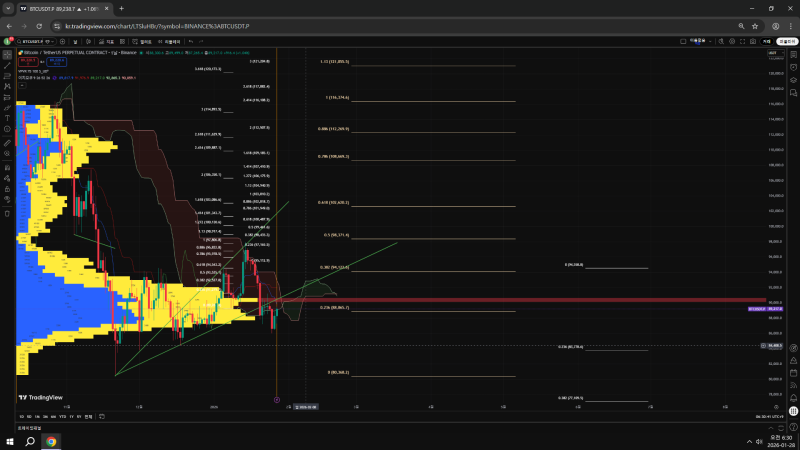Expand the layout name dropdown arrow
This screenshot has height=450, width=800.
[x=710, y=41]
